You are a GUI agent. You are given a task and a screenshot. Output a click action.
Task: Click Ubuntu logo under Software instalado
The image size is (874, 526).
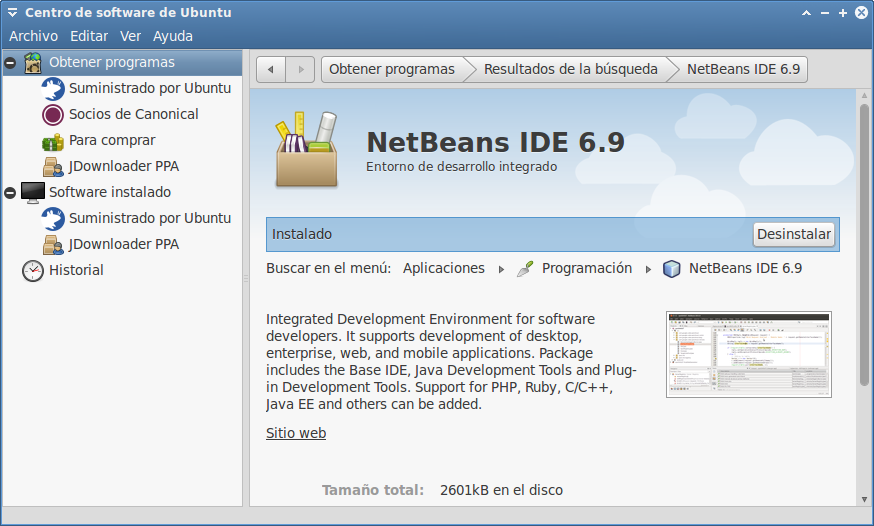pos(53,218)
